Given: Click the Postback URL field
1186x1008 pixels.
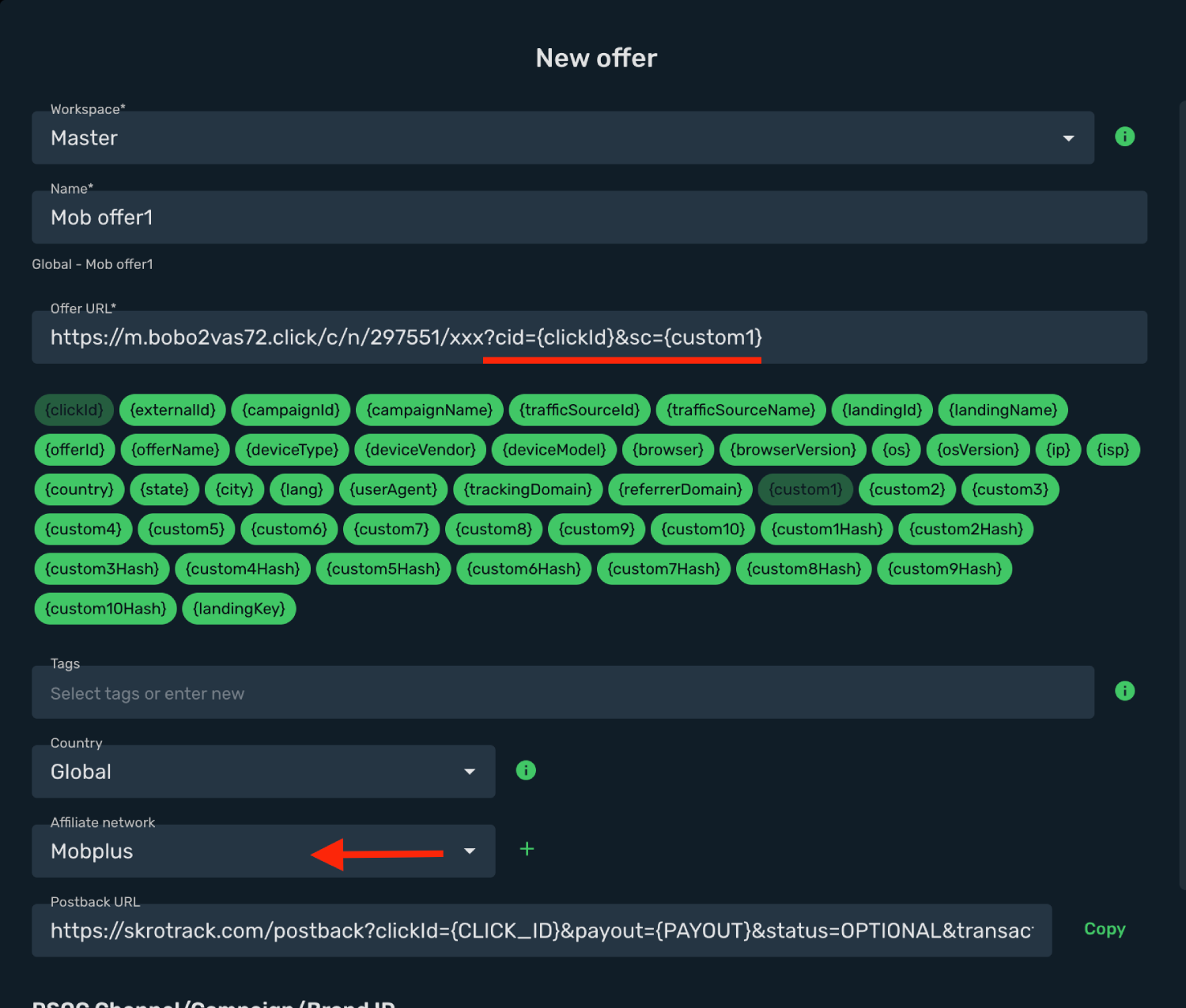Looking at the screenshot, I should point(542,931).
